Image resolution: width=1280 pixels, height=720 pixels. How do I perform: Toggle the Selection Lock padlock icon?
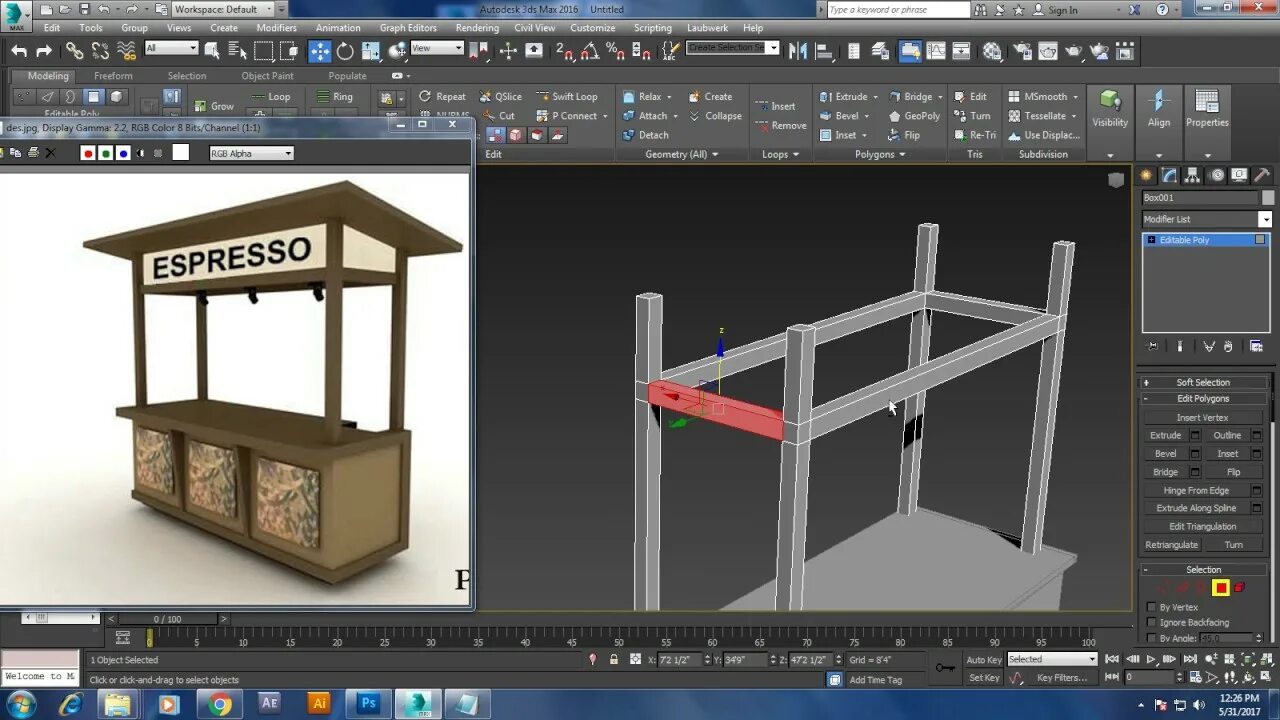coord(614,660)
